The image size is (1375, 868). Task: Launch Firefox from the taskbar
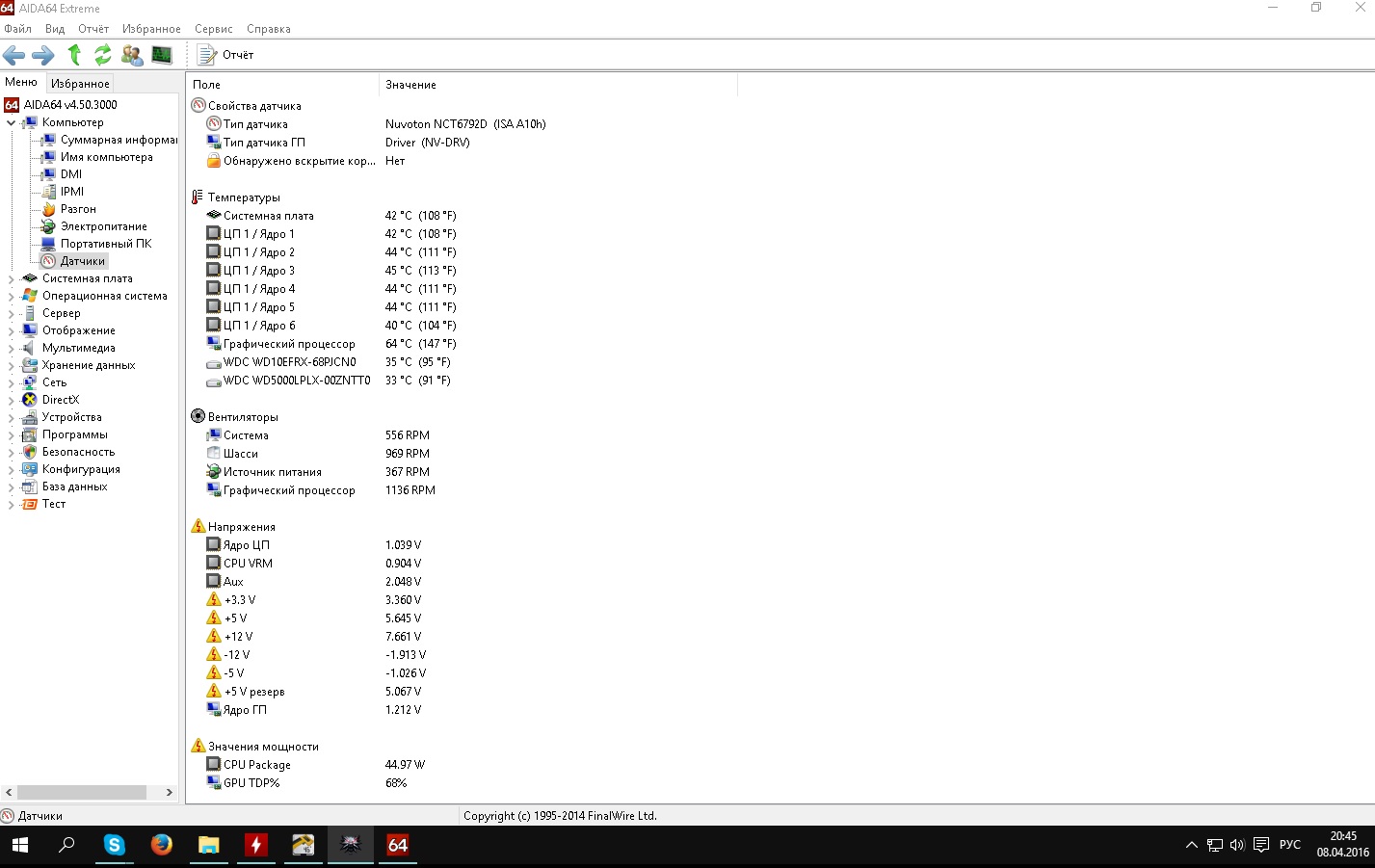[162, 846]
